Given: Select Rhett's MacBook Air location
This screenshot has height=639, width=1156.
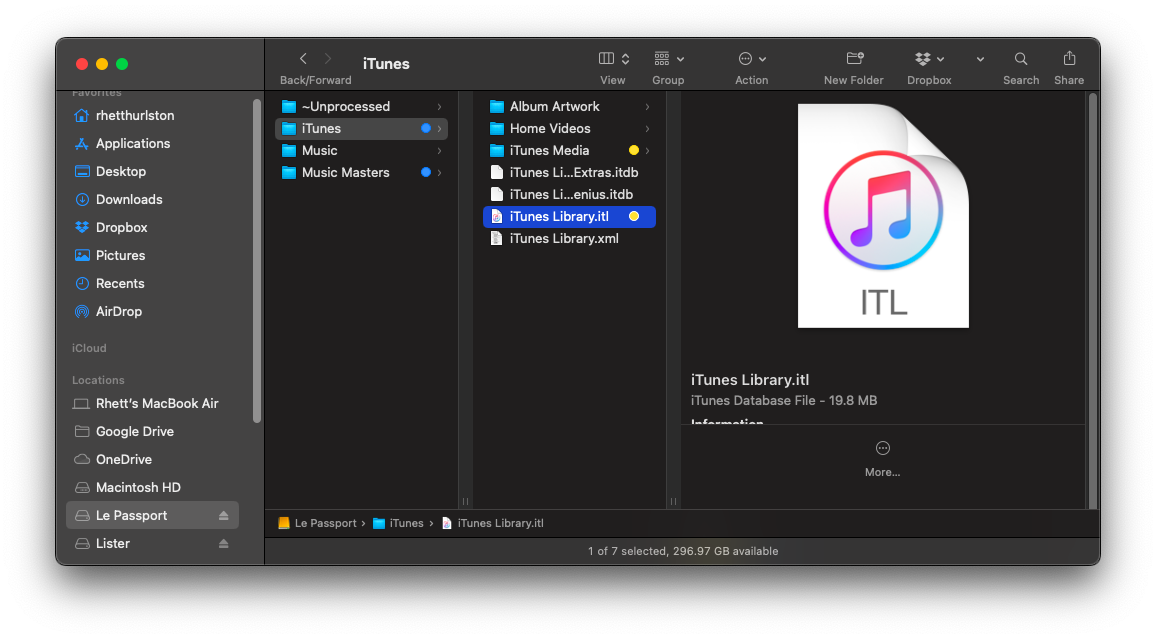Looking at the screenshot, I should [x=157, y=404].
